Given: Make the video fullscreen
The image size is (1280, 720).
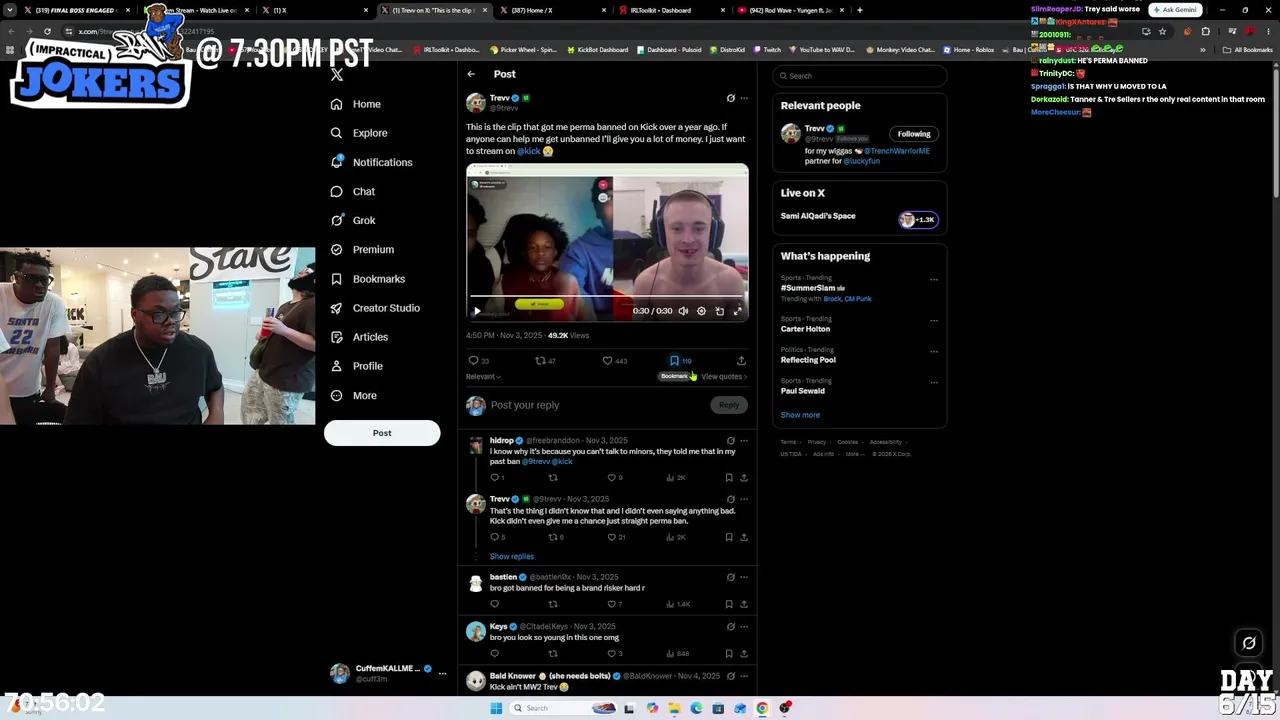Looking at the screenshot, I should point(738,311).
